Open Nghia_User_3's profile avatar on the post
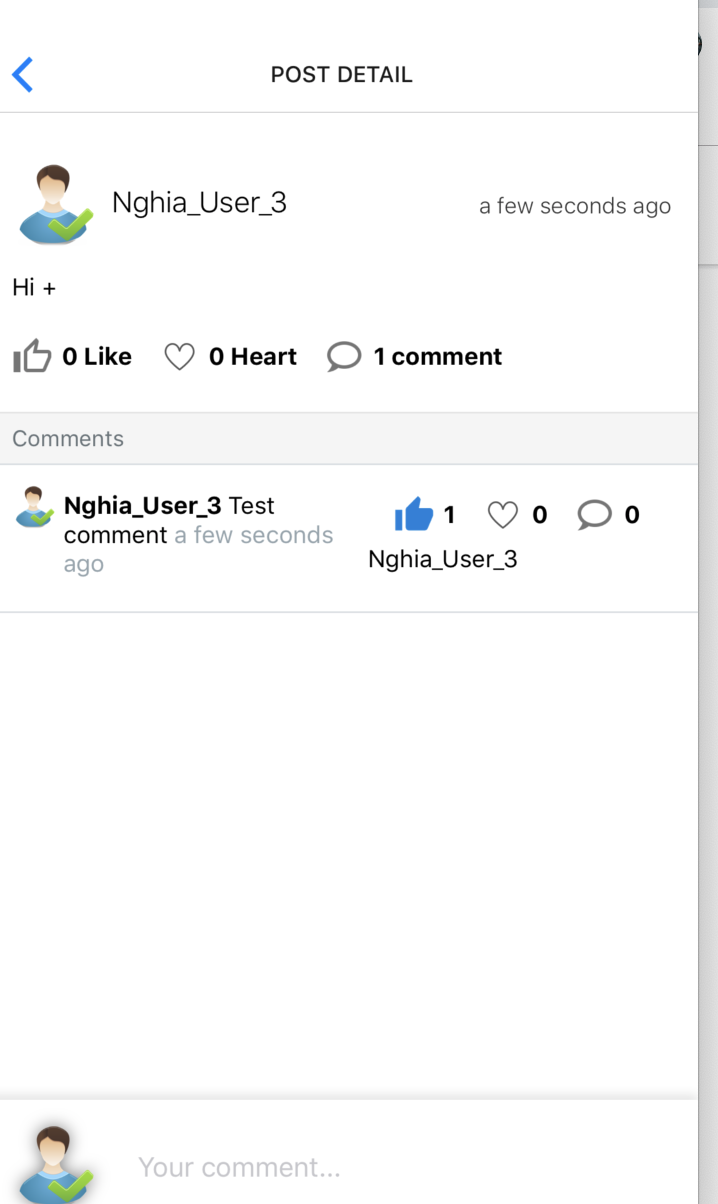 tap(55, 202)
